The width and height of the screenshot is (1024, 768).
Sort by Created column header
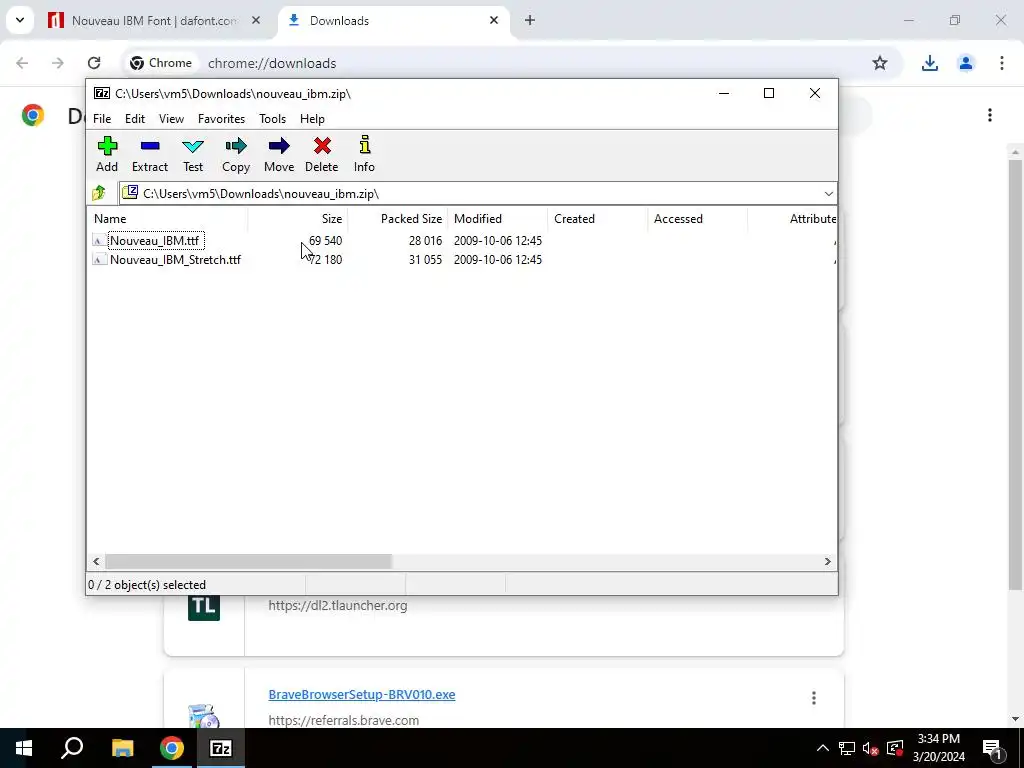pos(597,219)
